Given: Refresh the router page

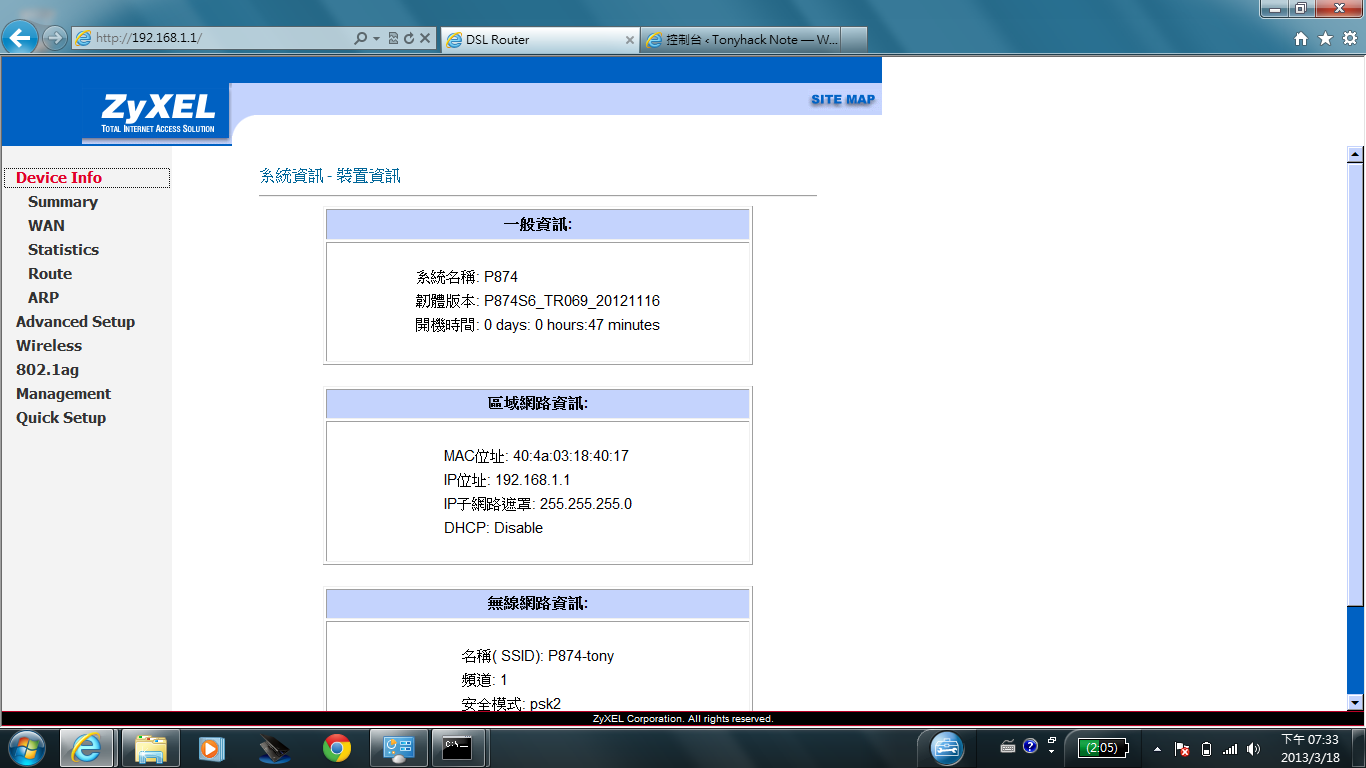Looking at the screenshot, I should coord(408,38).
